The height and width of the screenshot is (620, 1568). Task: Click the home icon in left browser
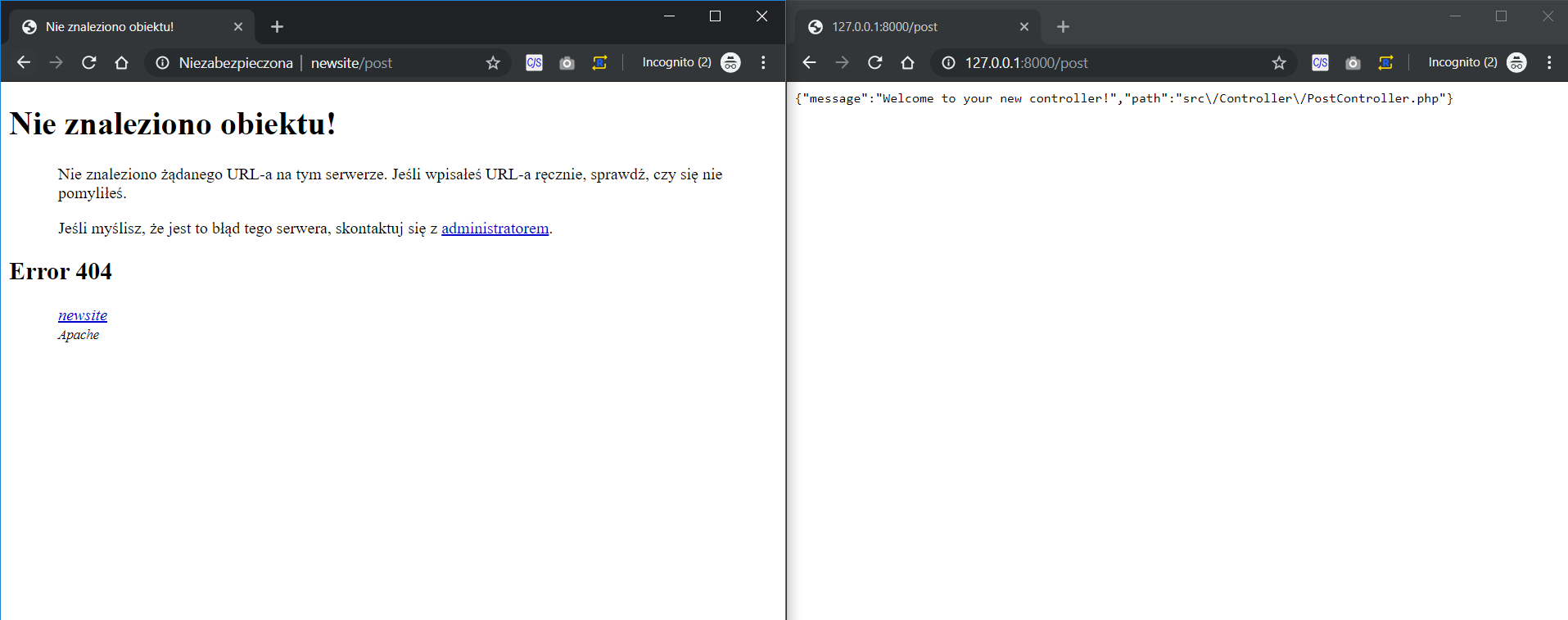(x=121, y=63)
